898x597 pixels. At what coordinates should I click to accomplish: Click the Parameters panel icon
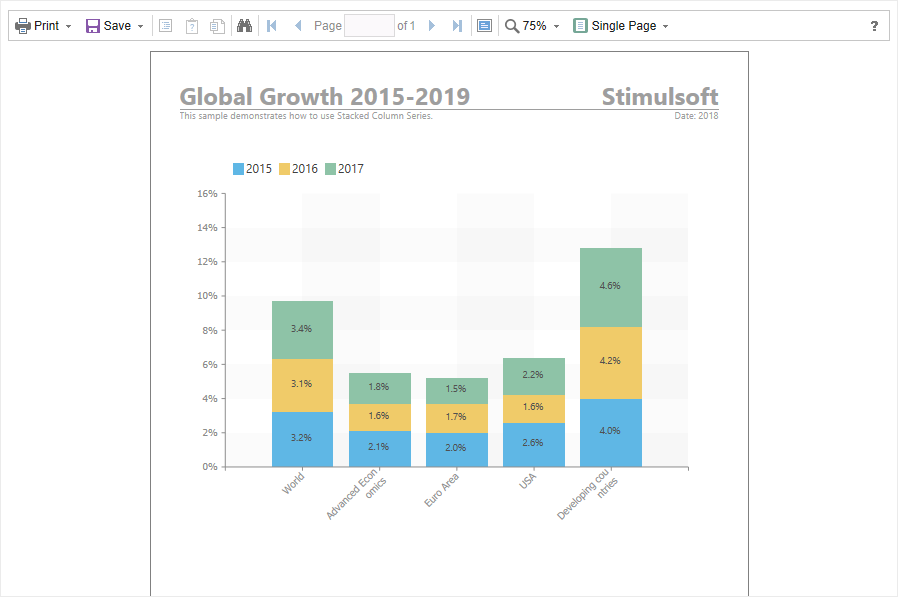click(x=192, y=26)
